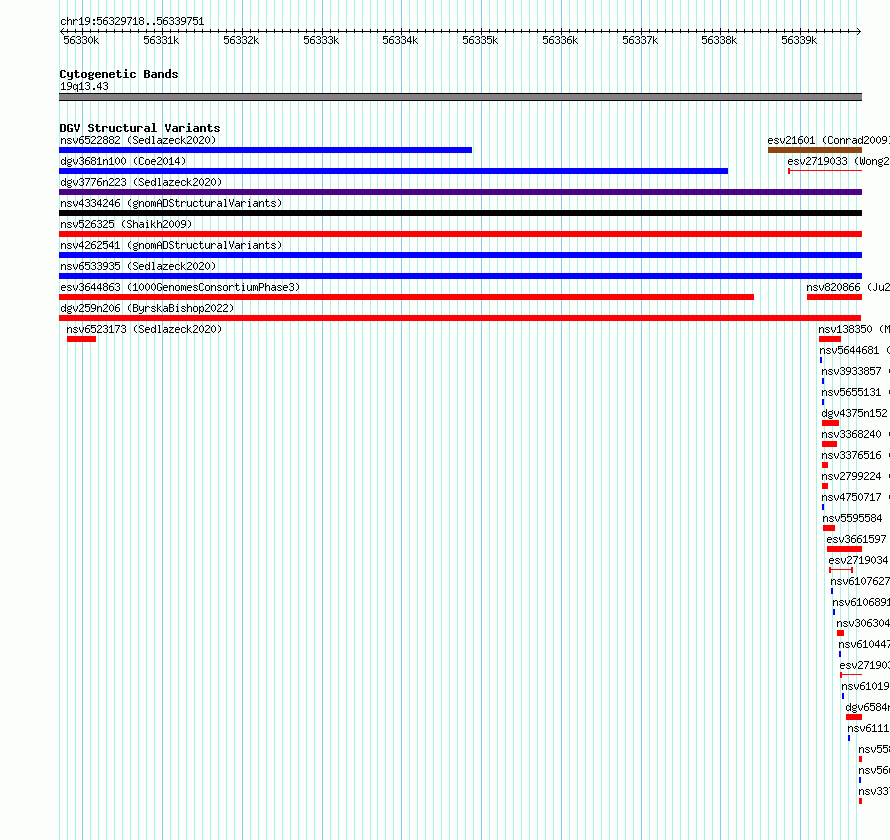Screen dimensions: 890x840
Task: Open variant nsv6523173 (Sedlazeck2020) label
Action: (144, 329)
